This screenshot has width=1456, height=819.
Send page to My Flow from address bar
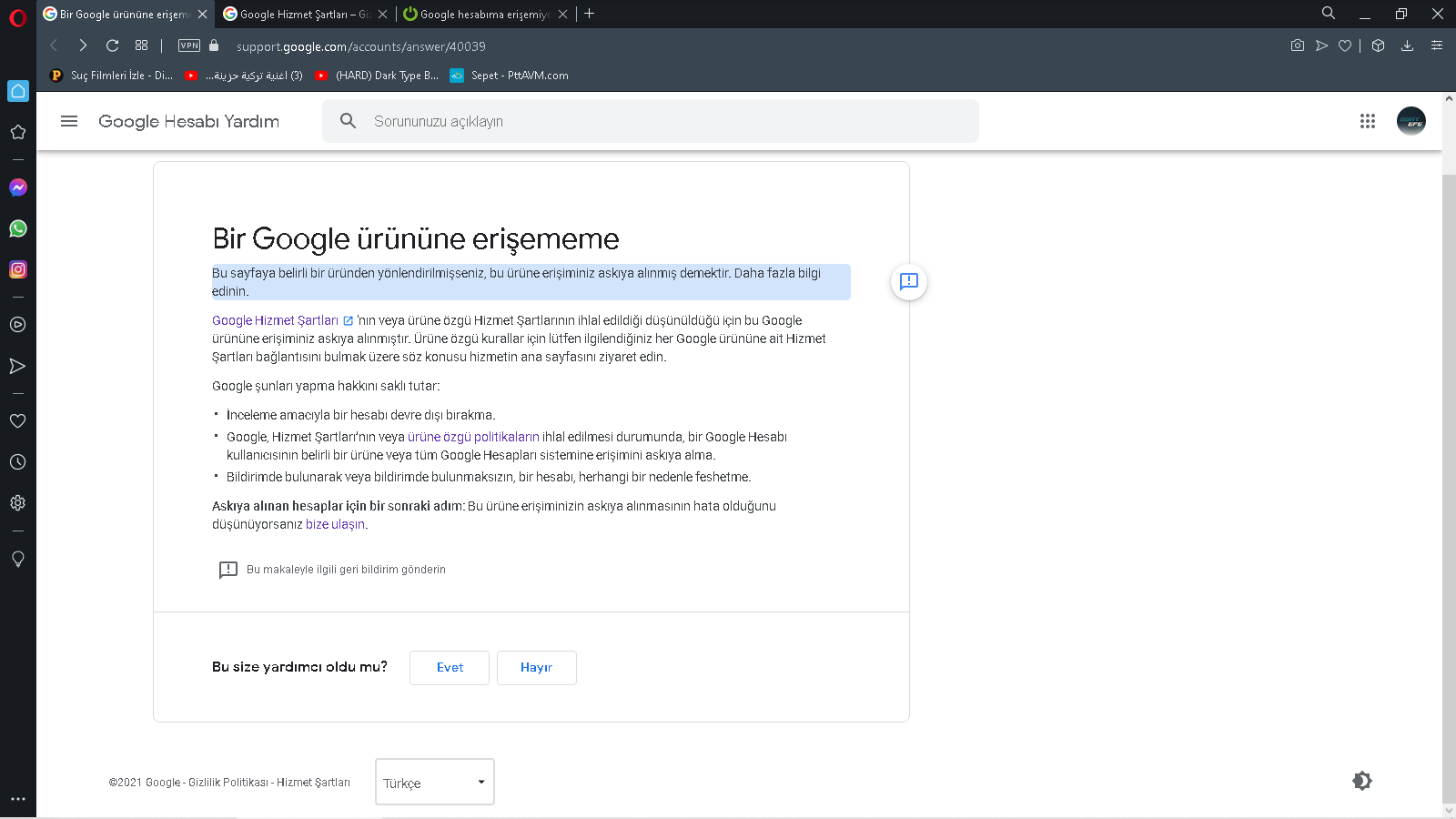[x=1321, y=45]
